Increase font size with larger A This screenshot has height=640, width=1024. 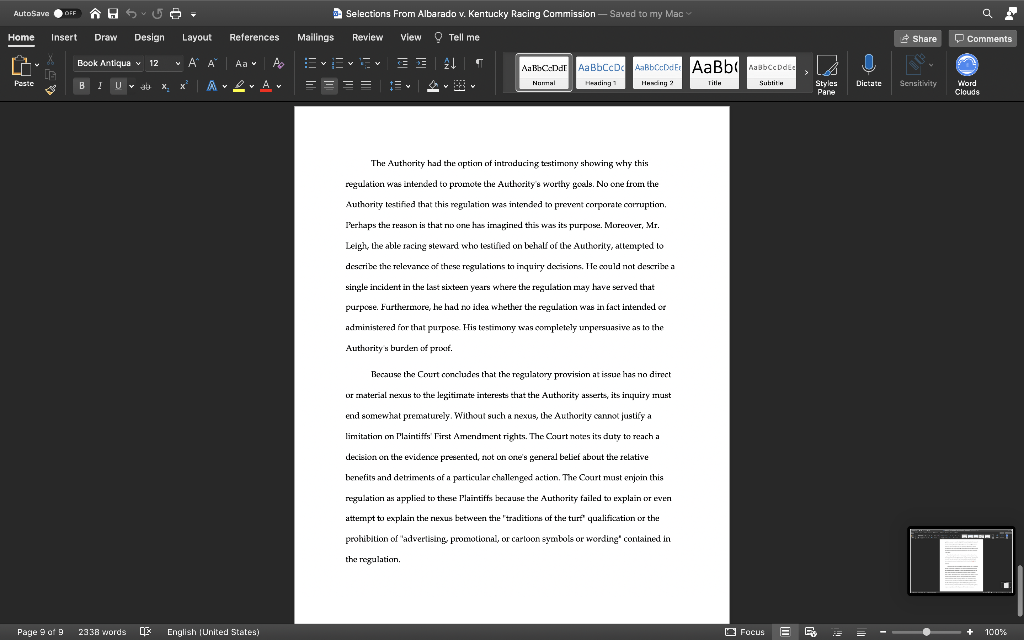193,63
